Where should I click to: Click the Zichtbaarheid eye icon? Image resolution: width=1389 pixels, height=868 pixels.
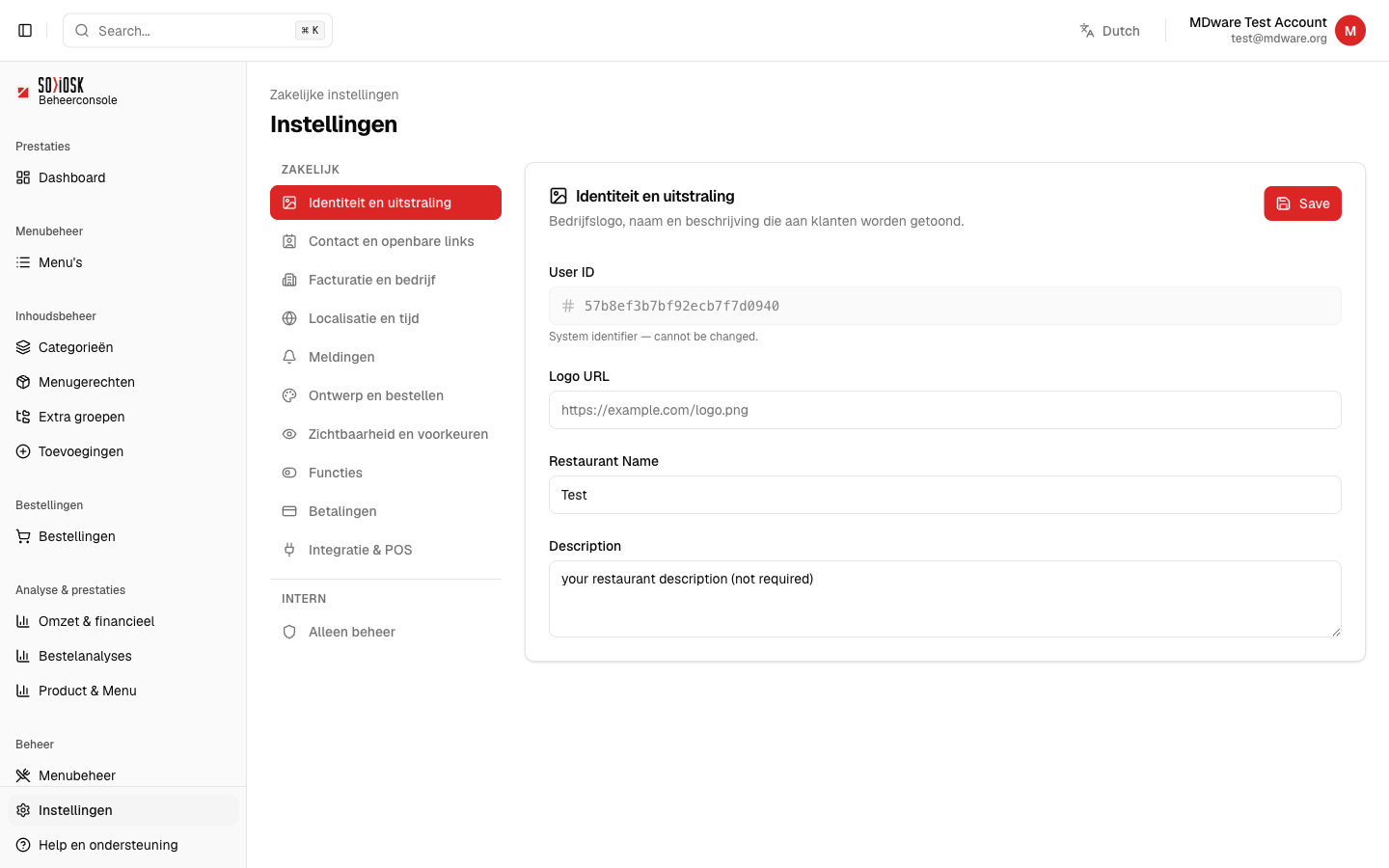pos(289,434)
